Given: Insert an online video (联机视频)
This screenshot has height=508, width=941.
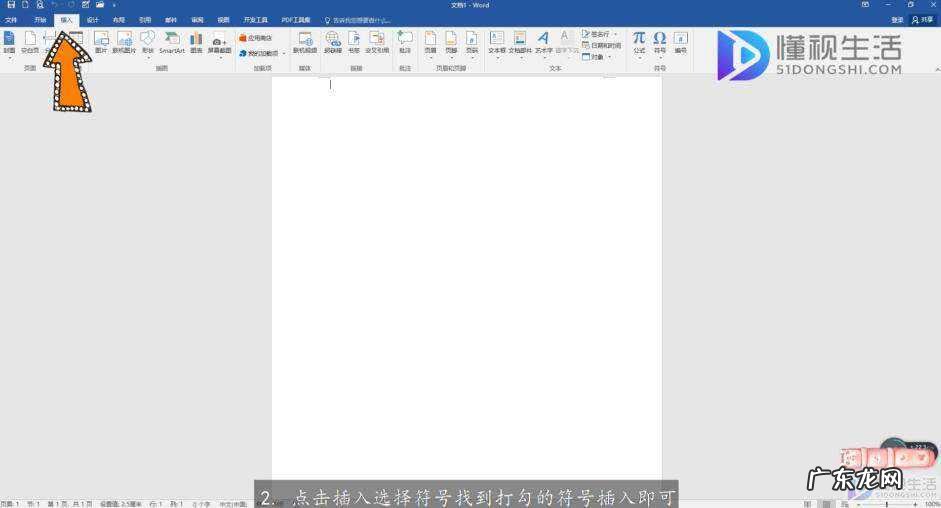Looking at the screenshot, I should tap(305, 43).
